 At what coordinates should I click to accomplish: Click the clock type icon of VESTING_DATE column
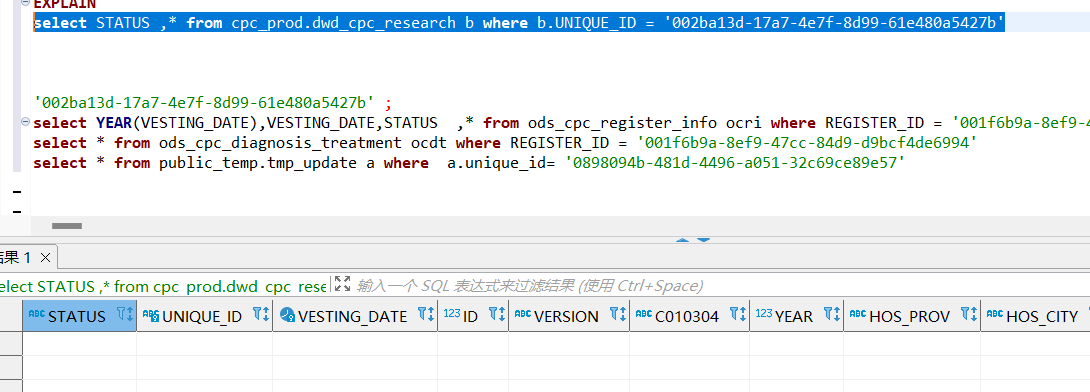288,315
